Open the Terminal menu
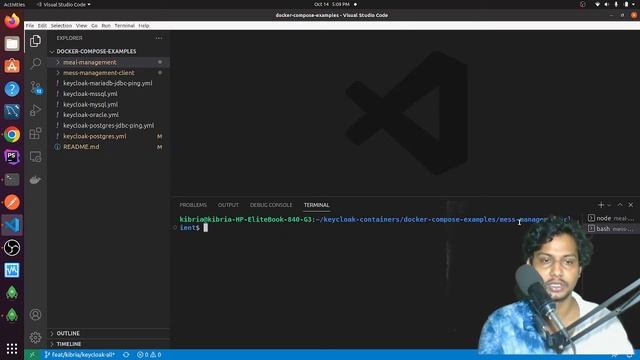 [124, 25]
